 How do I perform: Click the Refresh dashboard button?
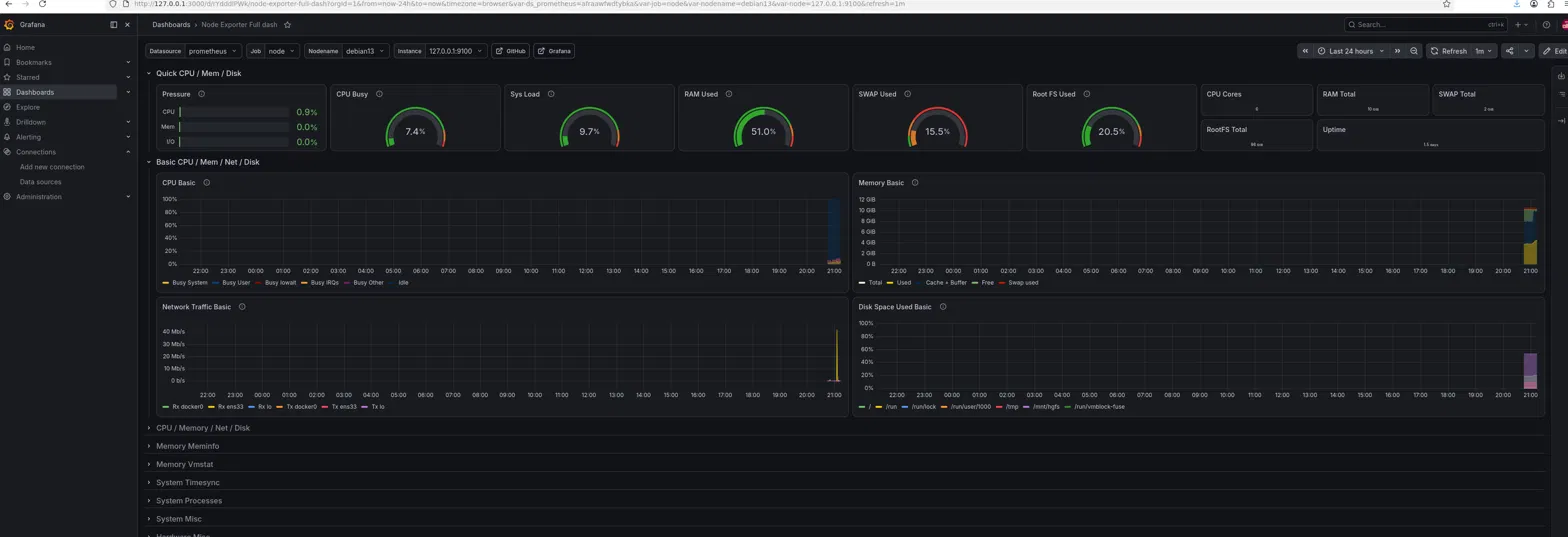tap(1448, 51)
